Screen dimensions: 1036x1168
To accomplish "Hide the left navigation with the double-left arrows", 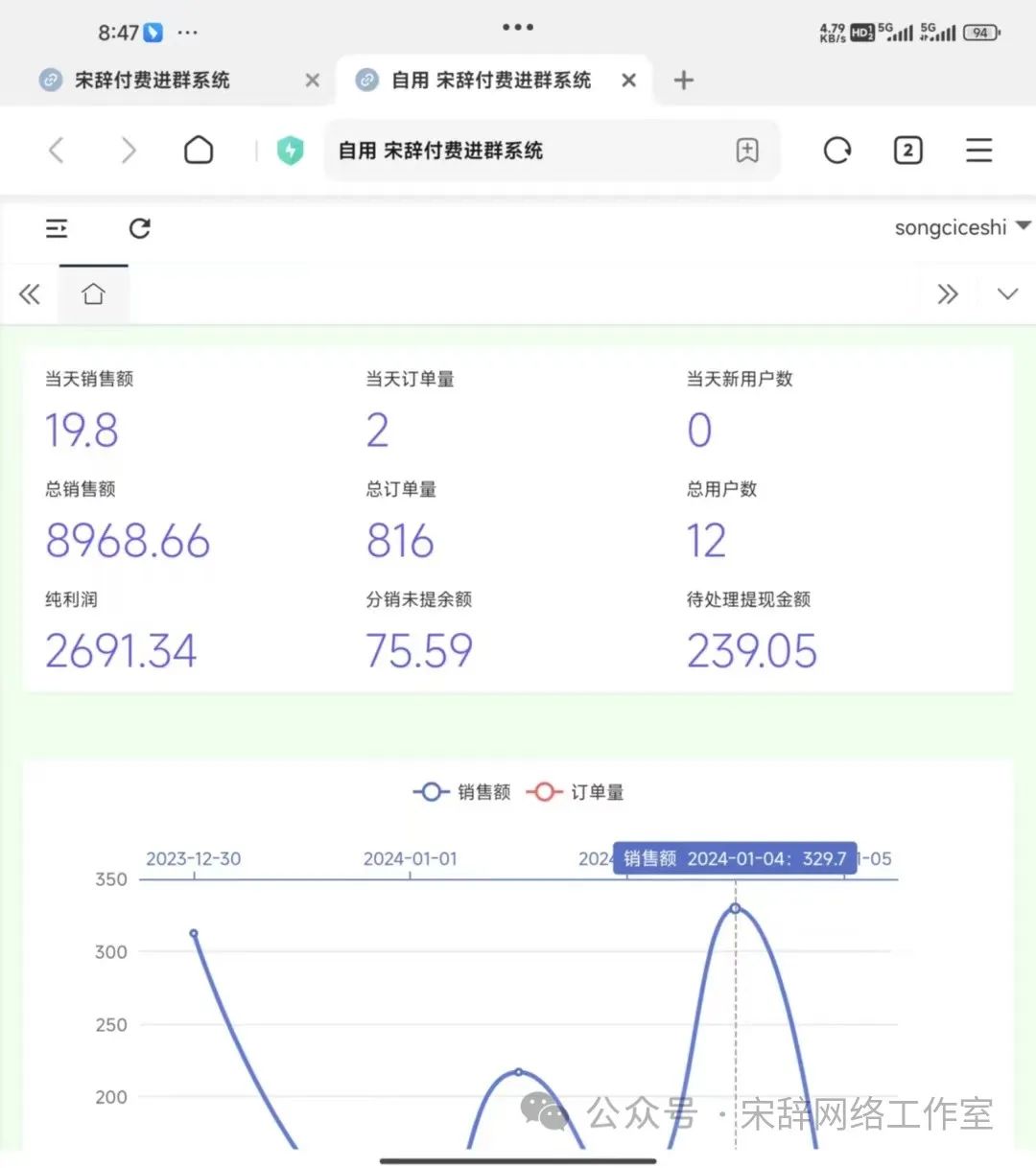I will [x=30, y=293].
